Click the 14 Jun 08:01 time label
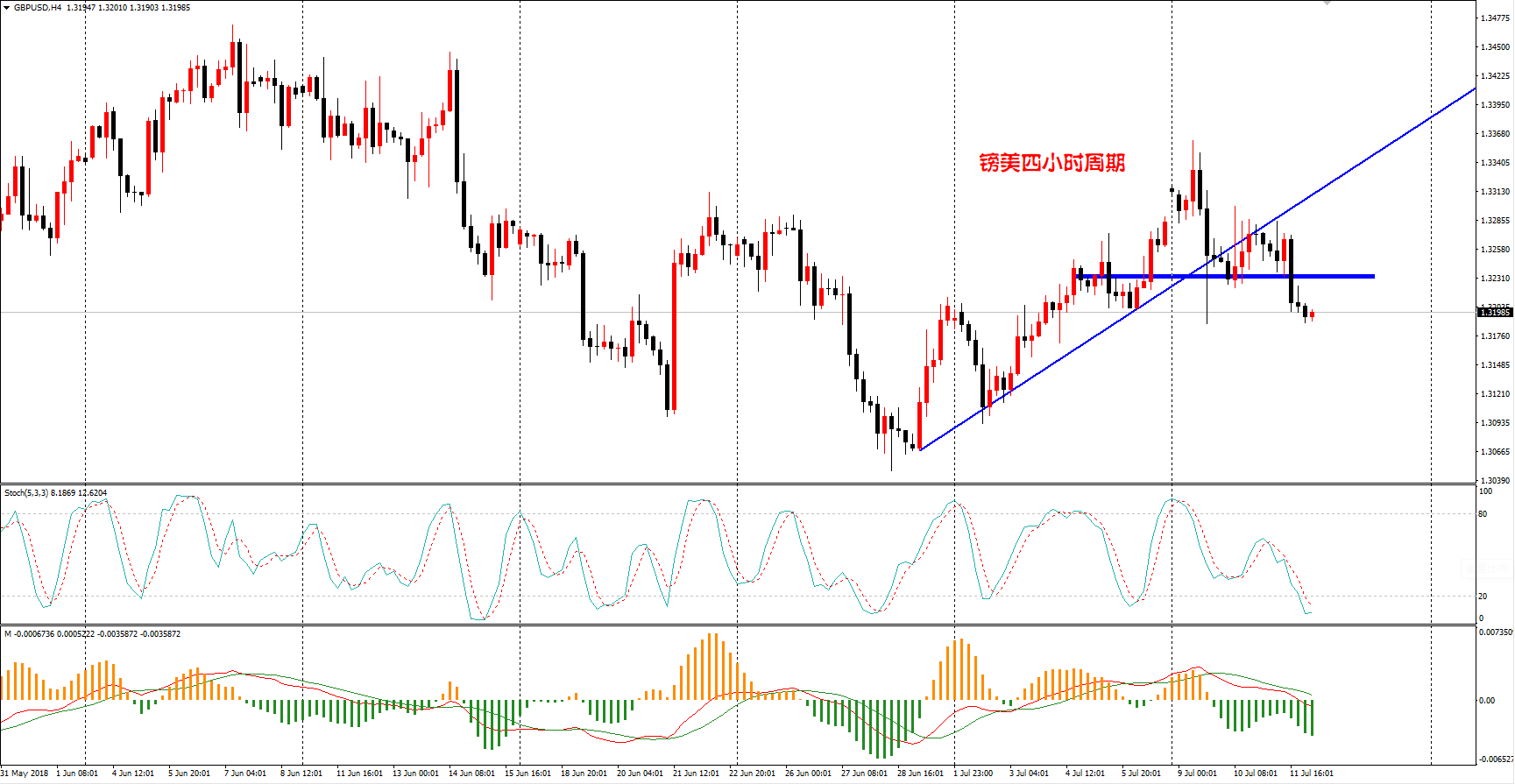 471,773
